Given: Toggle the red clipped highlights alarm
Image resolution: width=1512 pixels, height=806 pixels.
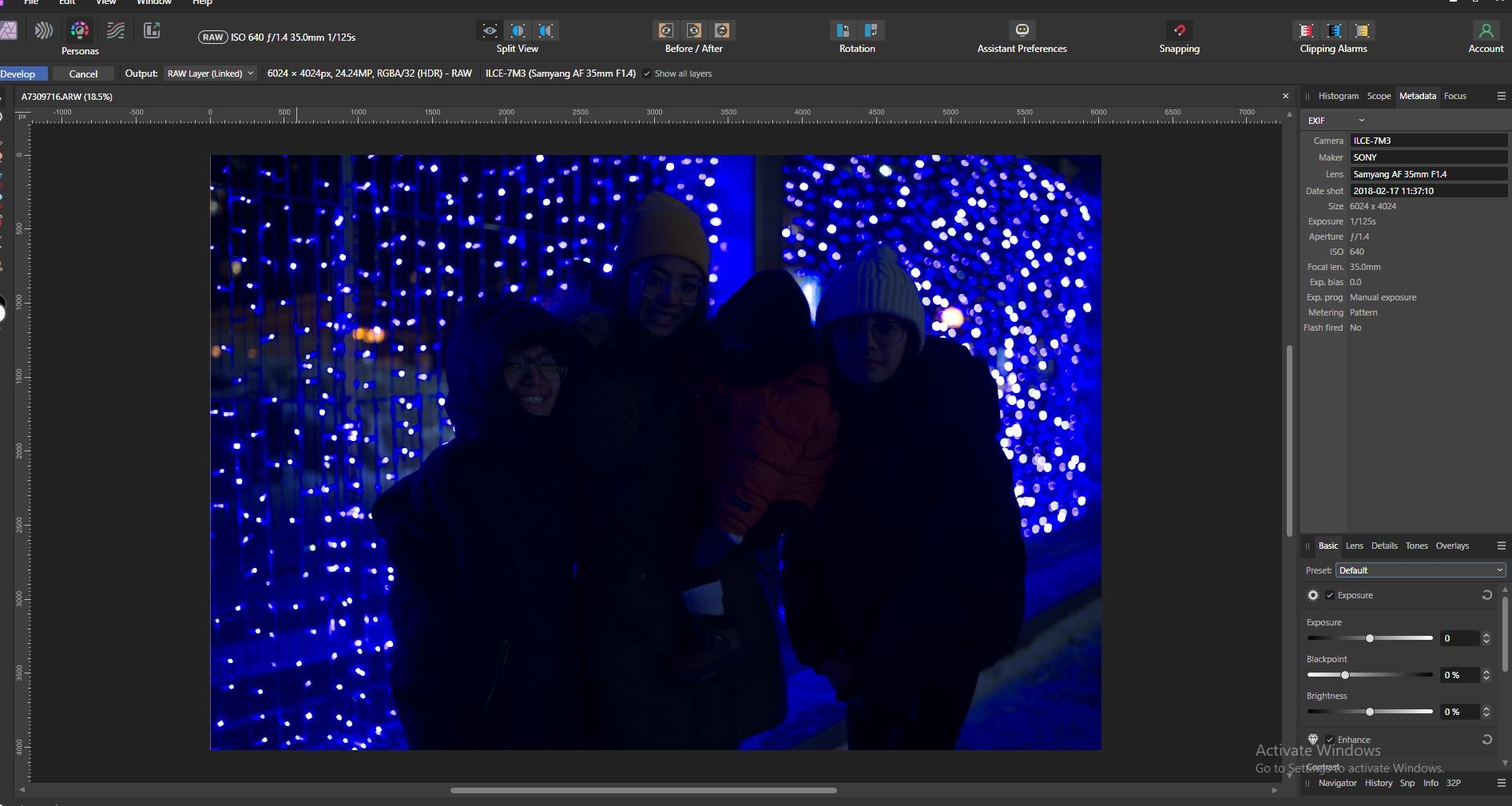Looking at the screenshot, I should click(x=1306, y=31).
